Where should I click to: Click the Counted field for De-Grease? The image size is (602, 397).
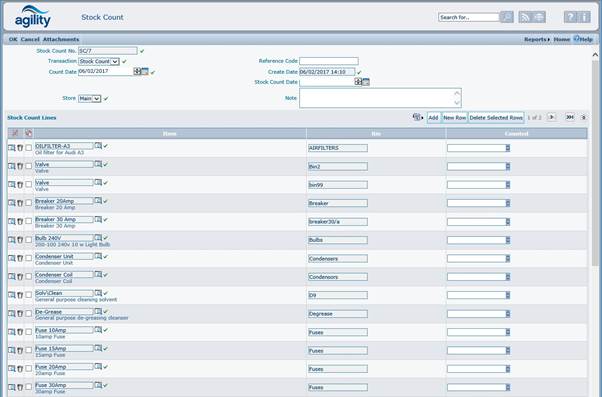tap(476, 314)
